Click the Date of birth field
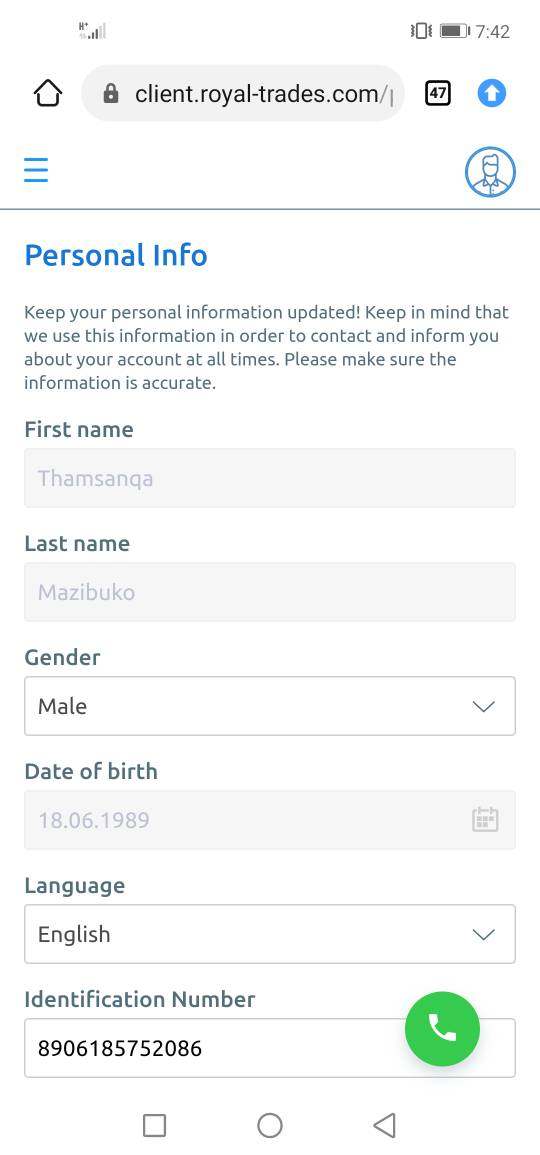Image resolution: width=540 pixels, height=1155 pixels. point(270,820)
